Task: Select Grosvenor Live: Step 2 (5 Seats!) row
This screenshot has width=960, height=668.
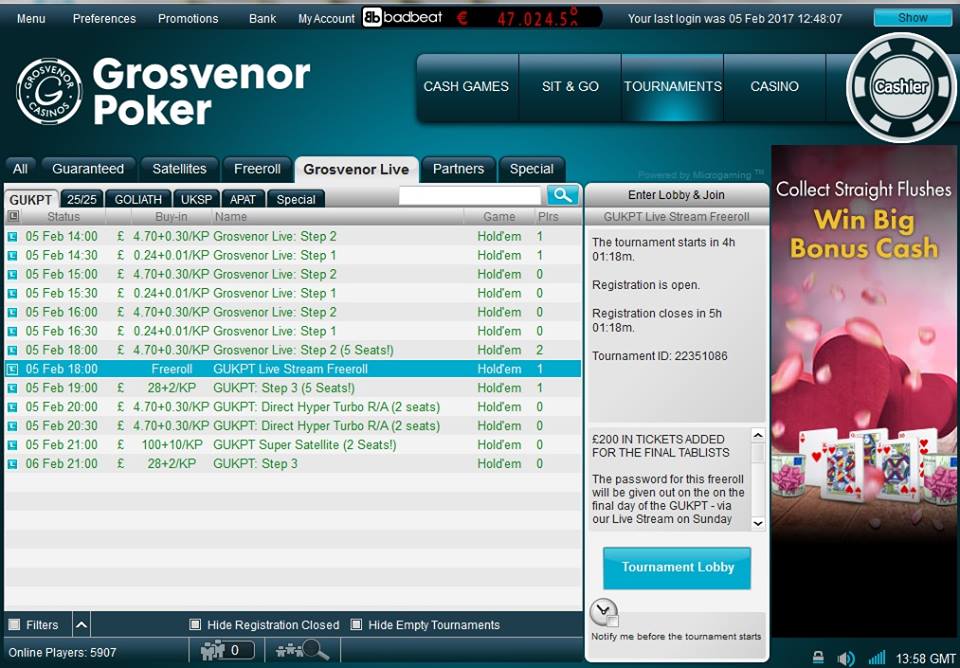Action: [x=293, y=350]
